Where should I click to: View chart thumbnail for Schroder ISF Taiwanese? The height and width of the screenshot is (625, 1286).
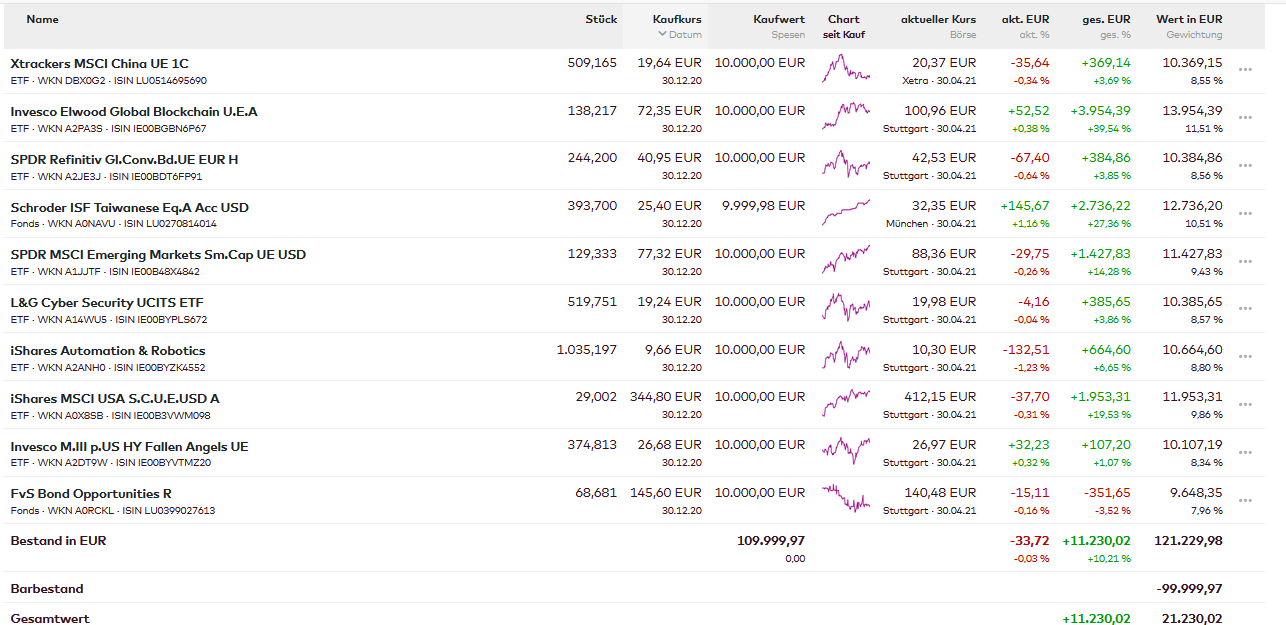(x=846, y=213)
